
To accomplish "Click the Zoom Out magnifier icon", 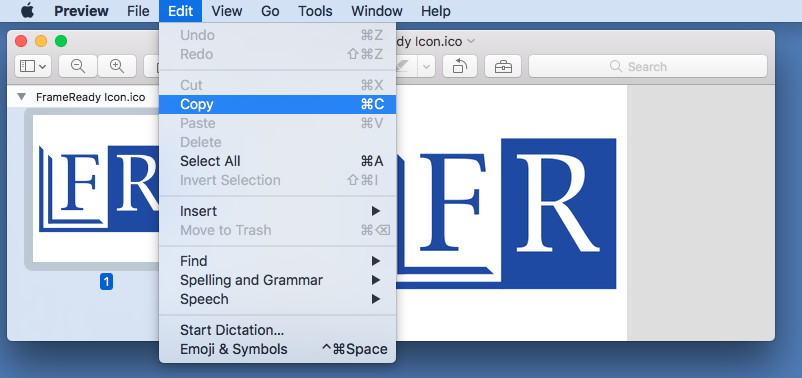I will [x=78, y=66].
